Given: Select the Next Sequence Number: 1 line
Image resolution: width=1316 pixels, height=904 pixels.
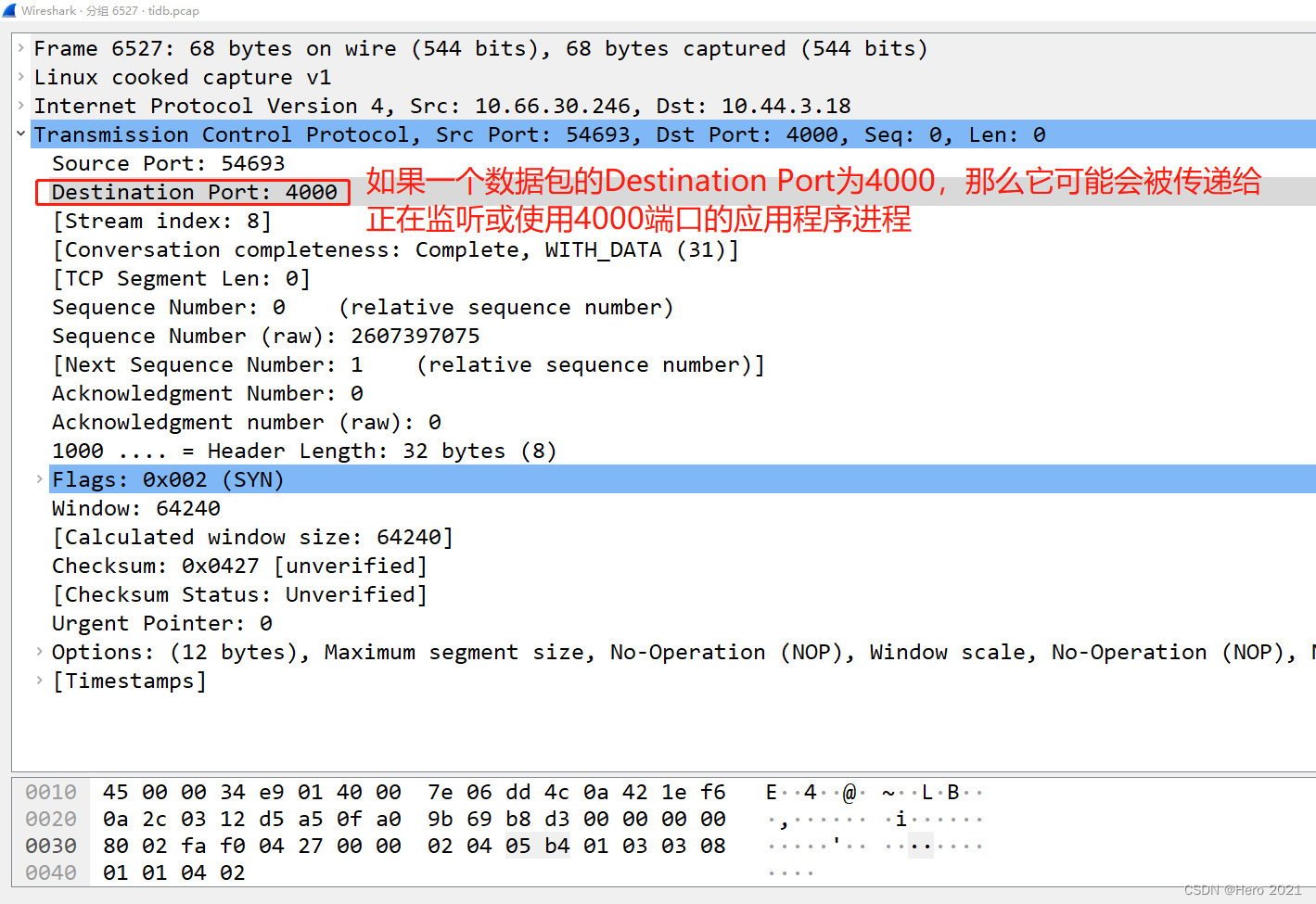Looking at the screenshot, I should 409,364.
